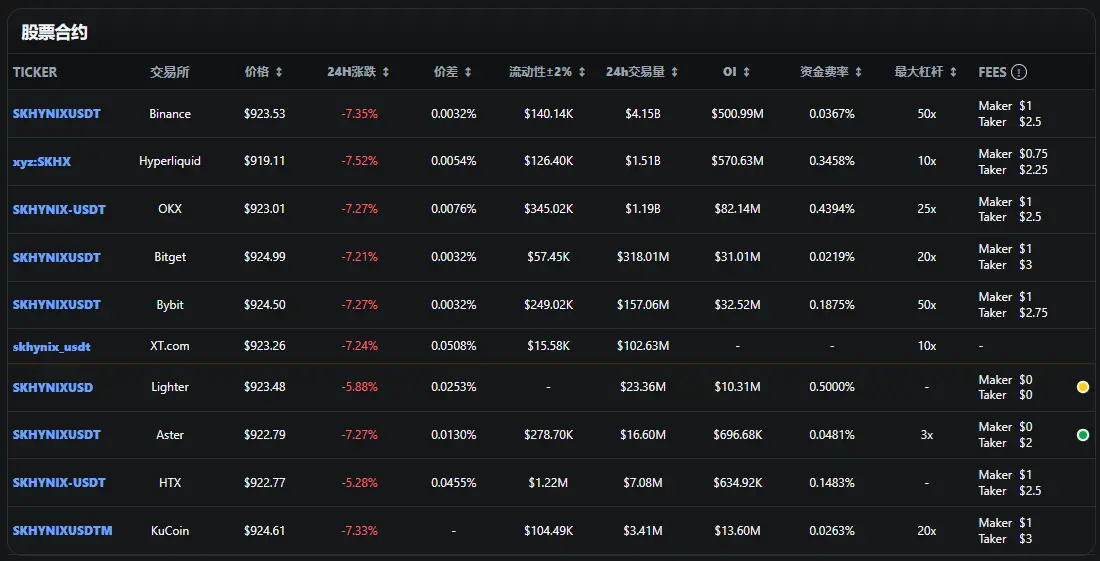The image size is (1100, 561).
Task: Click -7.35% change in Binance row
Action: tap(359, 114)
